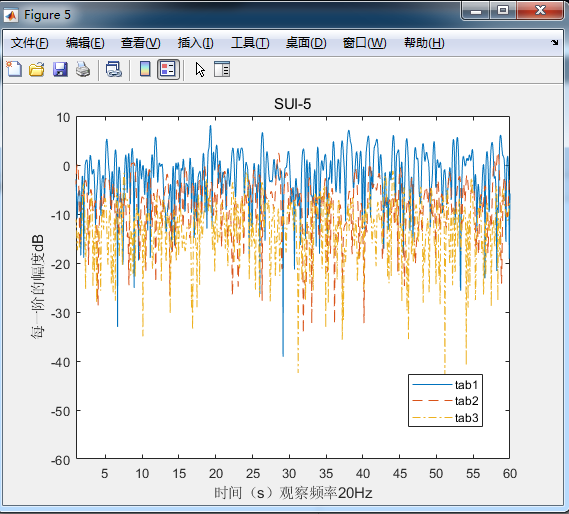The width and height of the screenshot is (569, 514).
Task: Open the 编辑(E) menu
Action: point(85,43)
